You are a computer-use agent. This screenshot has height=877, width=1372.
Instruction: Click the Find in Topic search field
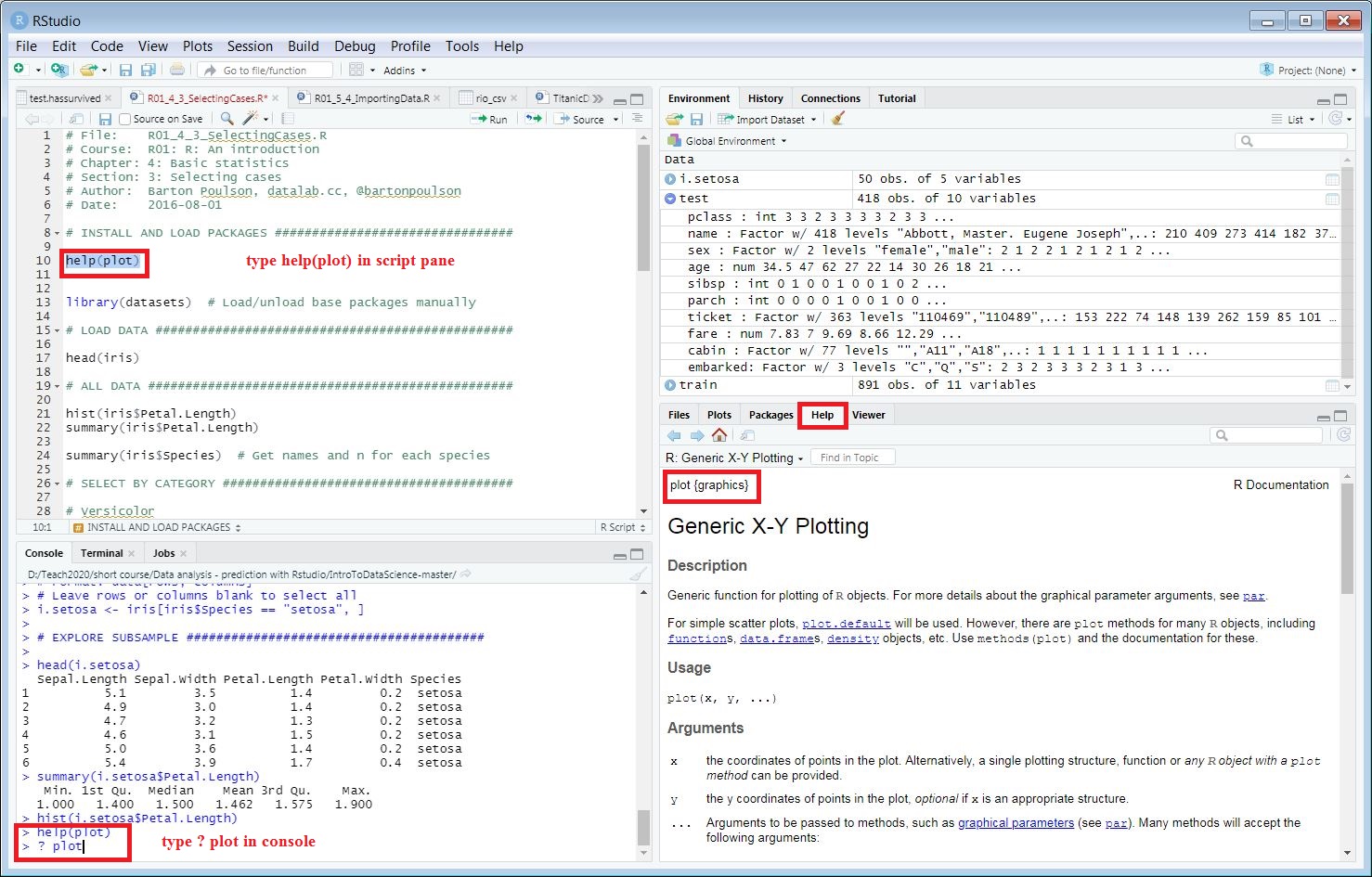pyautogui.click(x=851, y=457)
